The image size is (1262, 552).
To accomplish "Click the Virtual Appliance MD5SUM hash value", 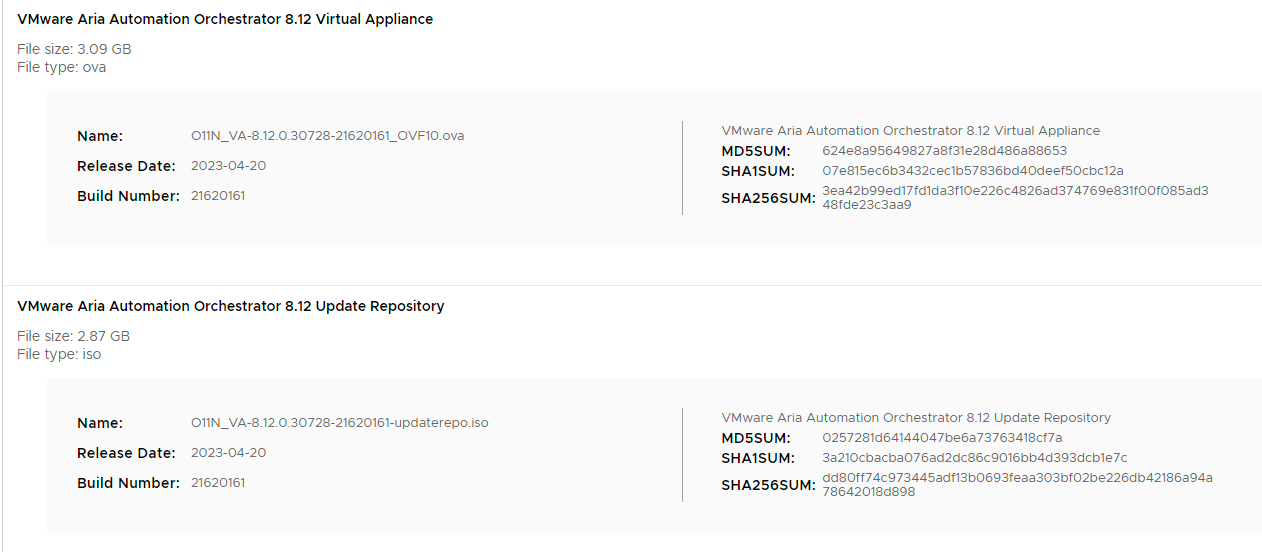I will click(944, 151).
